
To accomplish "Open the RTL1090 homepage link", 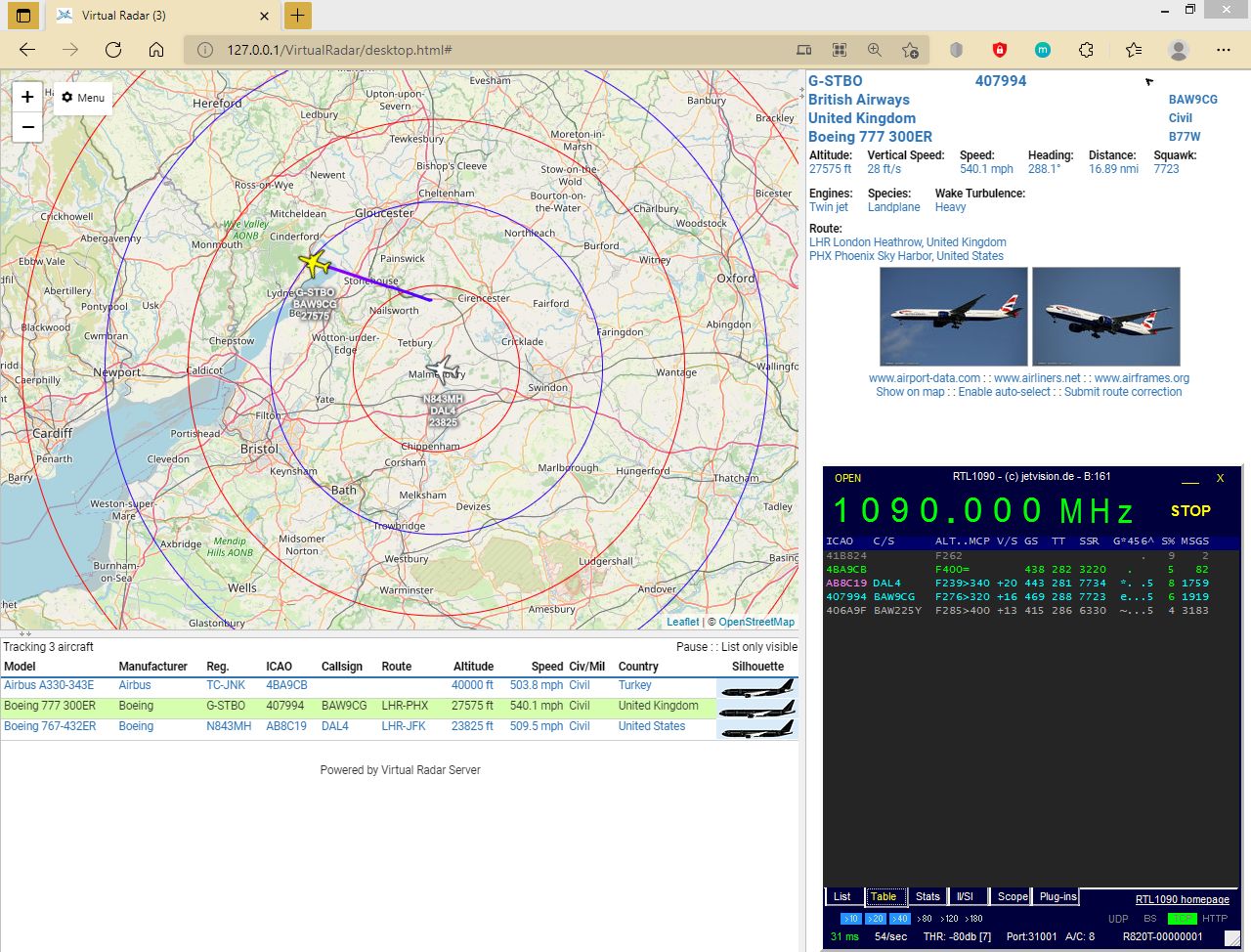I will tap(1182, 899).
